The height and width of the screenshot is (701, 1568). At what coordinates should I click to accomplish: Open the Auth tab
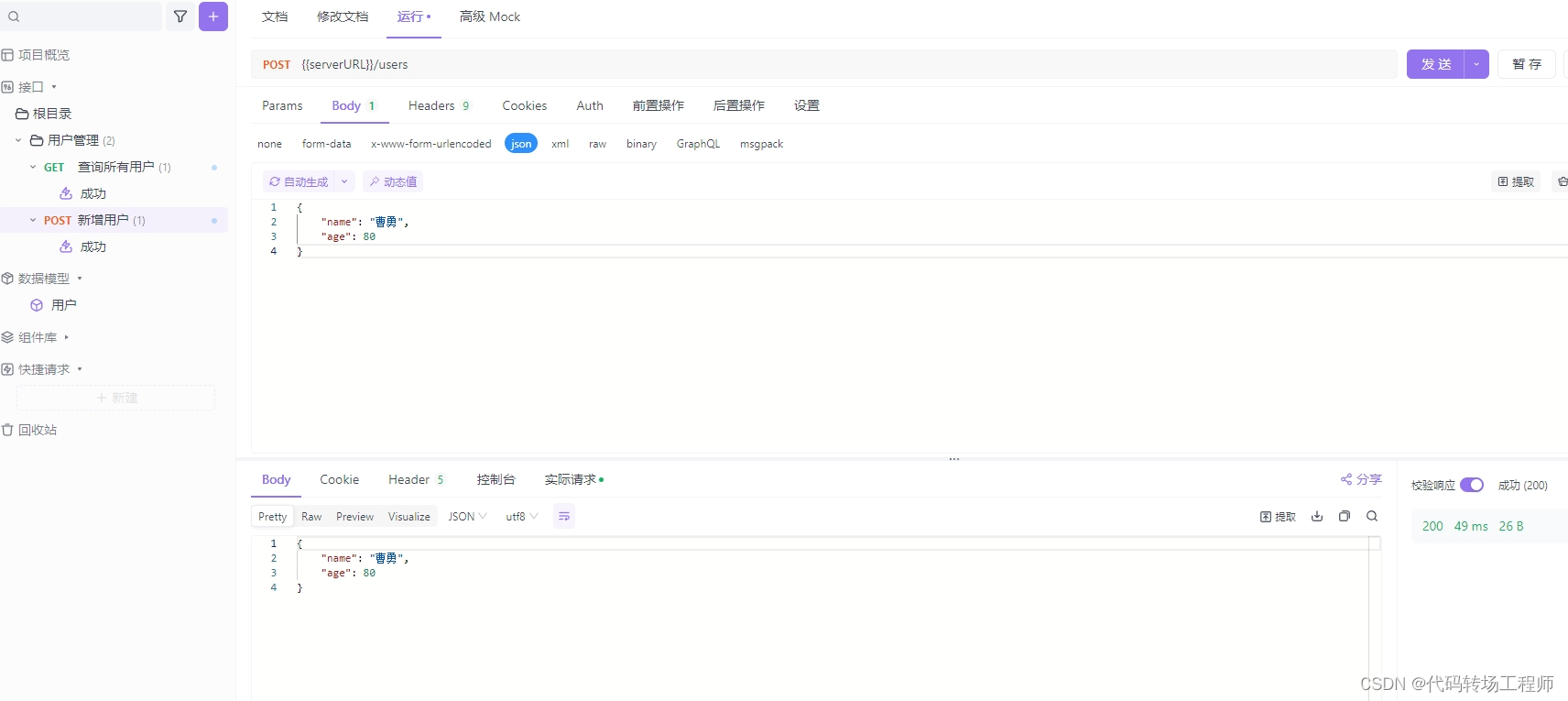590,105
